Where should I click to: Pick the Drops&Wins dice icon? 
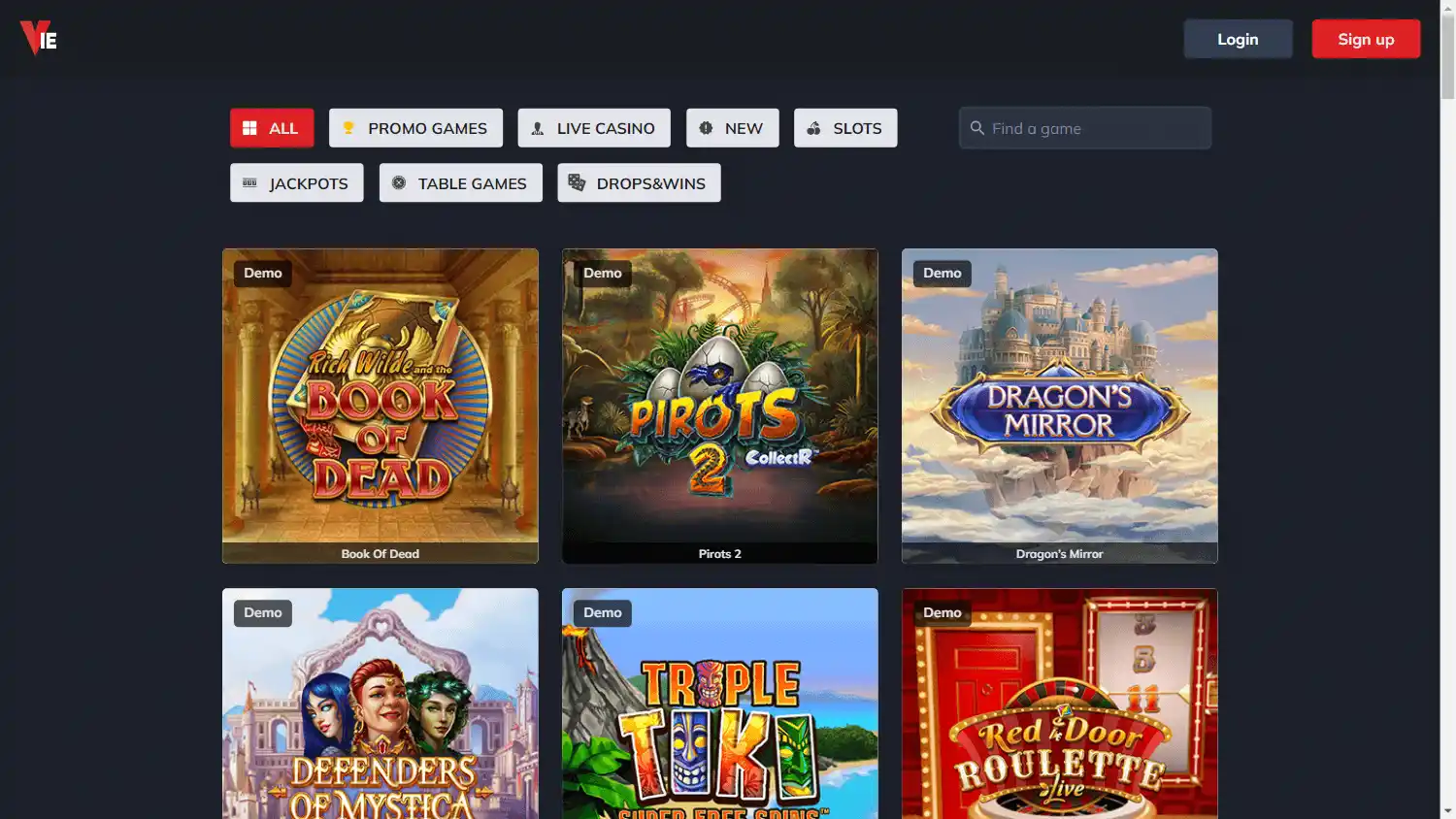pyautogui.click(x=577, y=182)
